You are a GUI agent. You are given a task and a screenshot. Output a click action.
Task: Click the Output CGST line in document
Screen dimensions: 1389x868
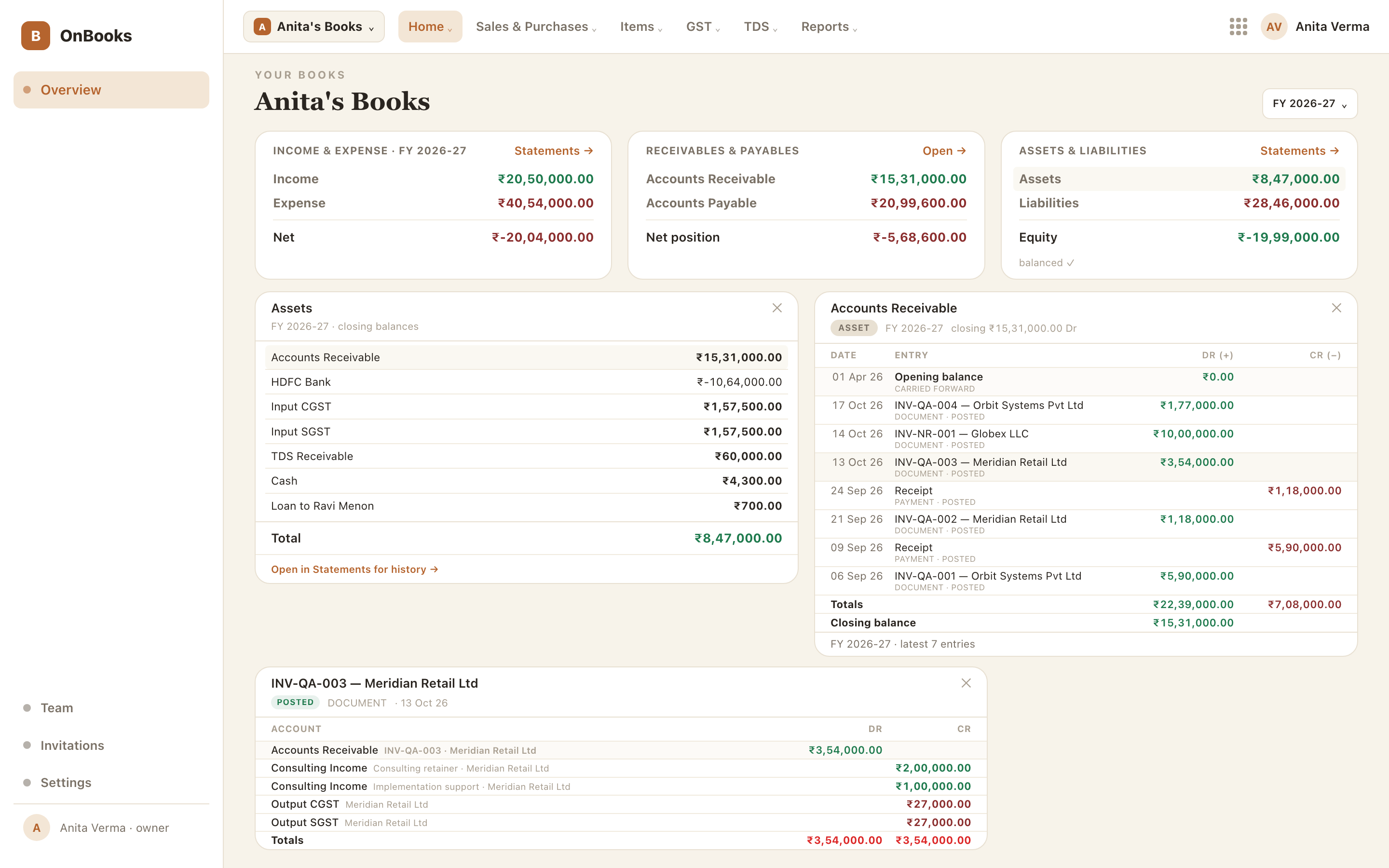pyautogui.click(x=621, y=804)
